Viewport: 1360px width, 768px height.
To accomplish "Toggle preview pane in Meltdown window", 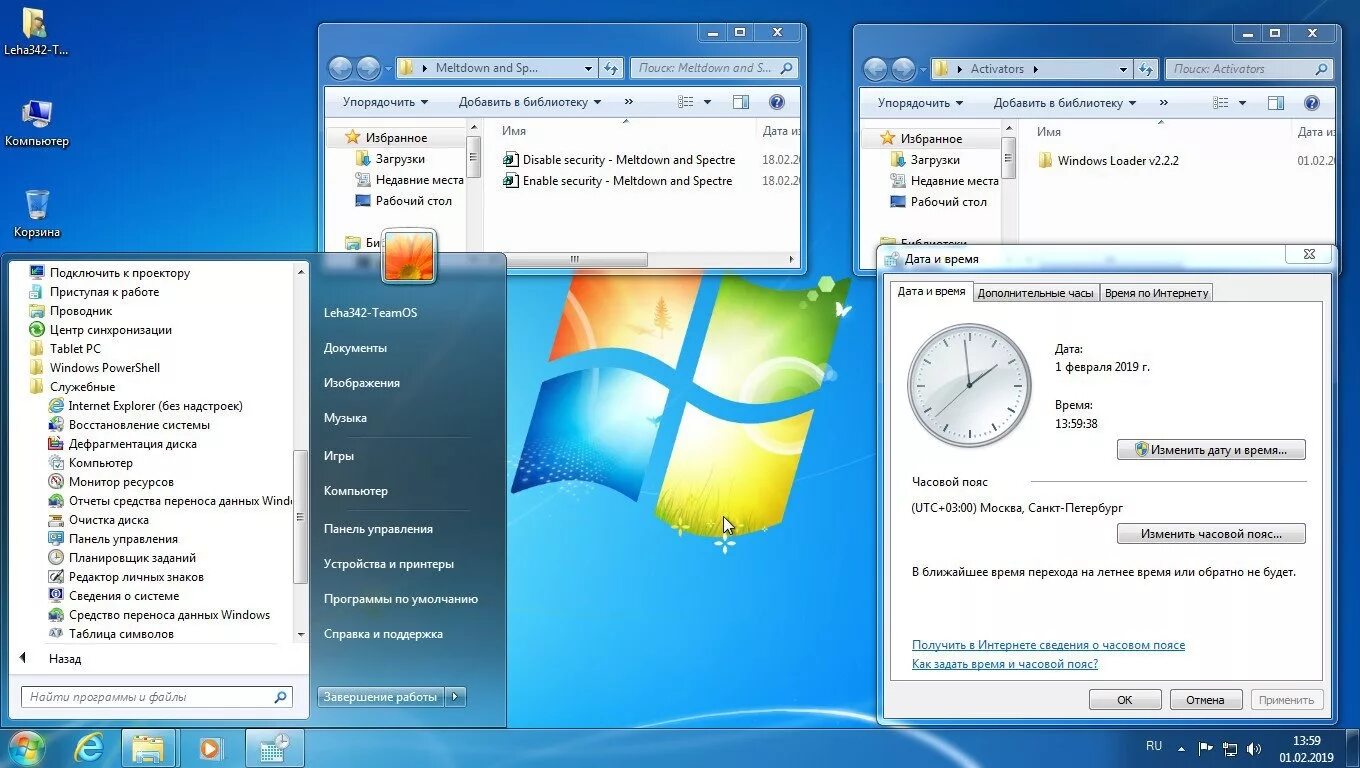I will click(741, 102).
